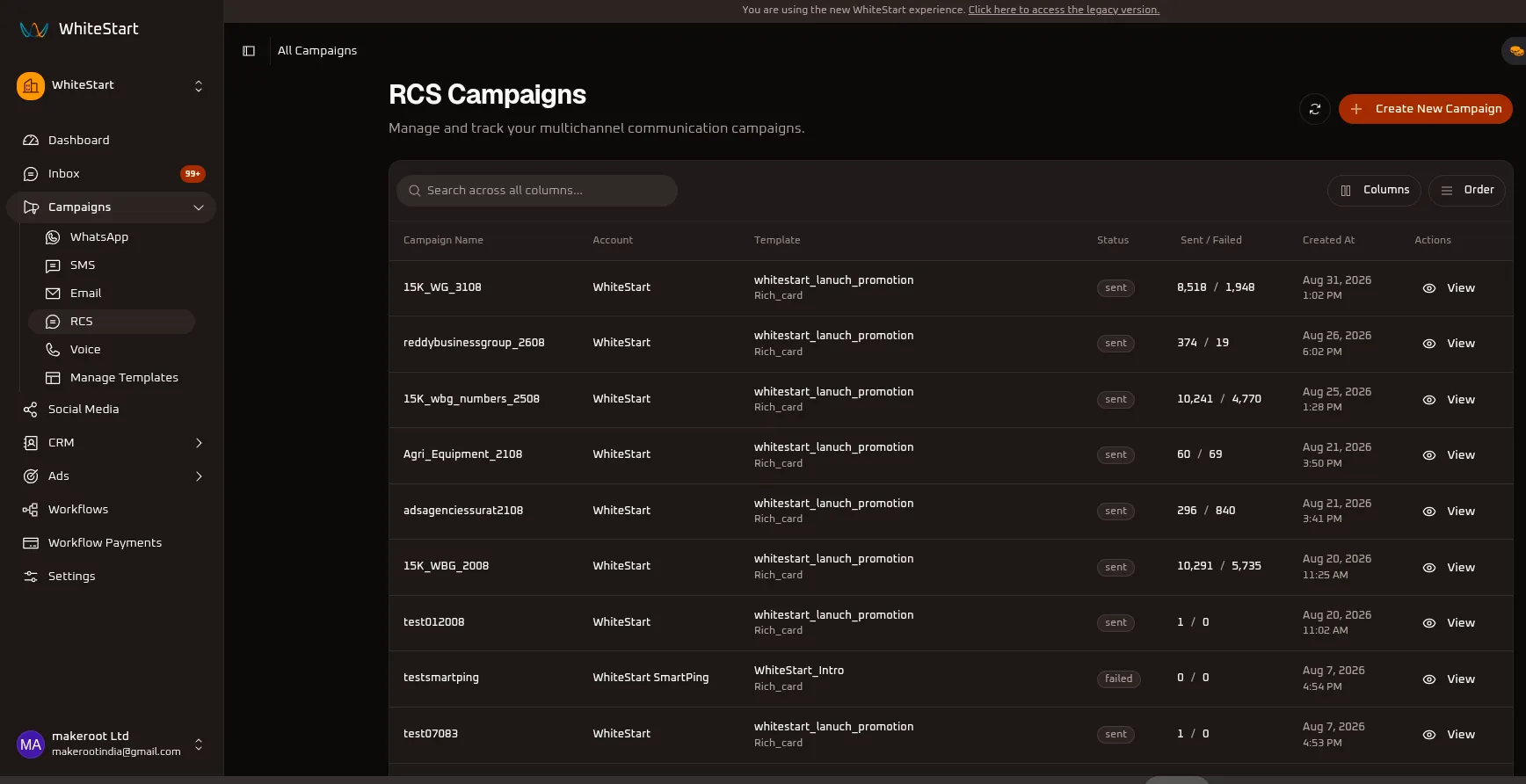This screenshot has height=784, width=1526.
Task: View the 15K_wbg_numbers_2508 campaign
Action: [x=1449, y=400]
